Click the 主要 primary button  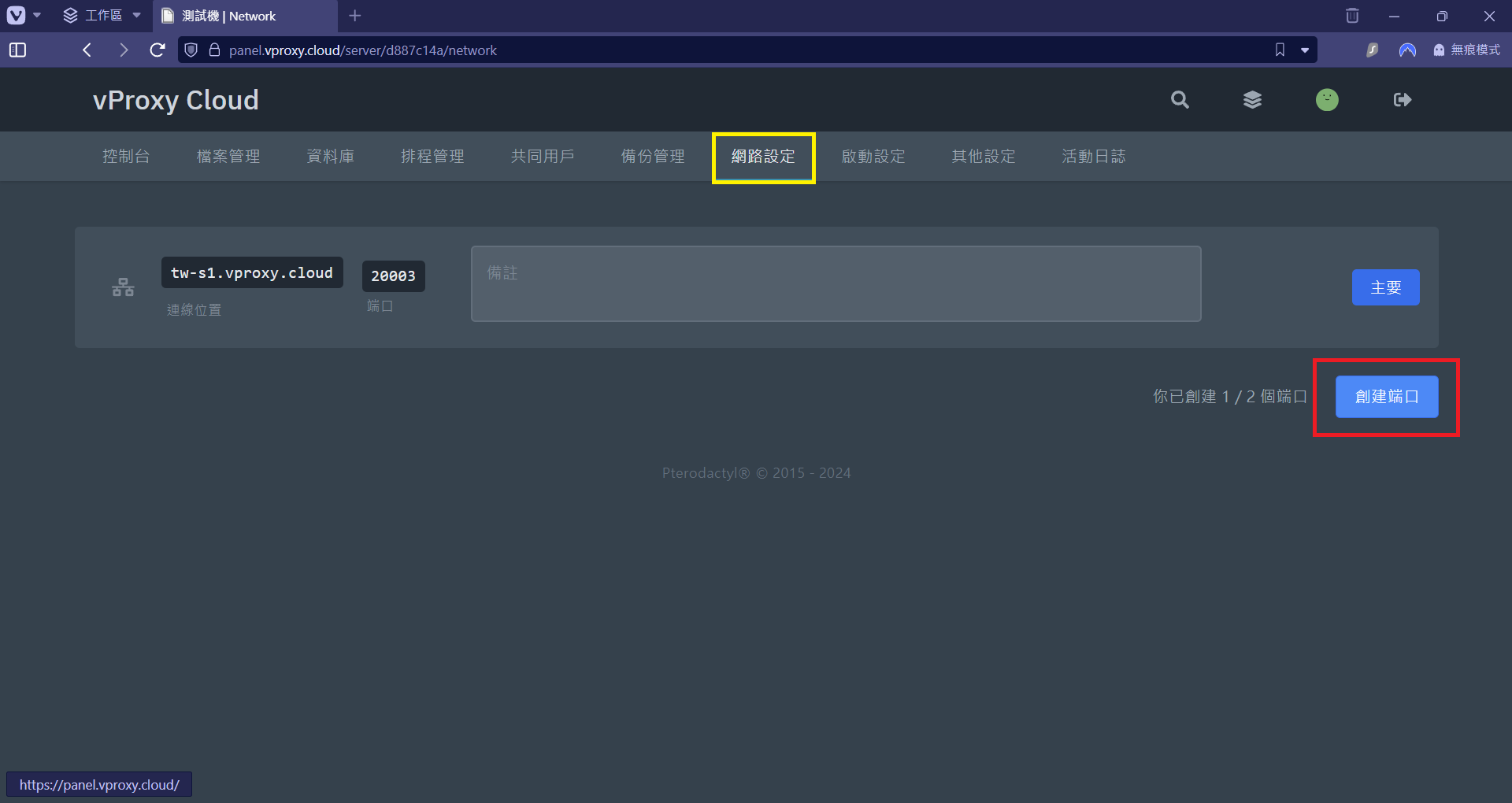pos(1385,287)
